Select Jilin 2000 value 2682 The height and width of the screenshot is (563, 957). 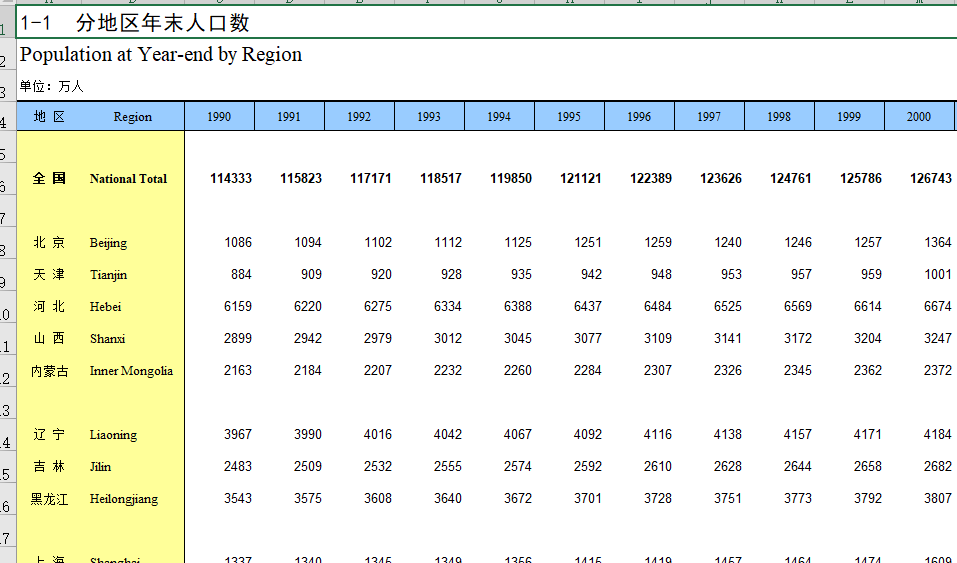937,466
